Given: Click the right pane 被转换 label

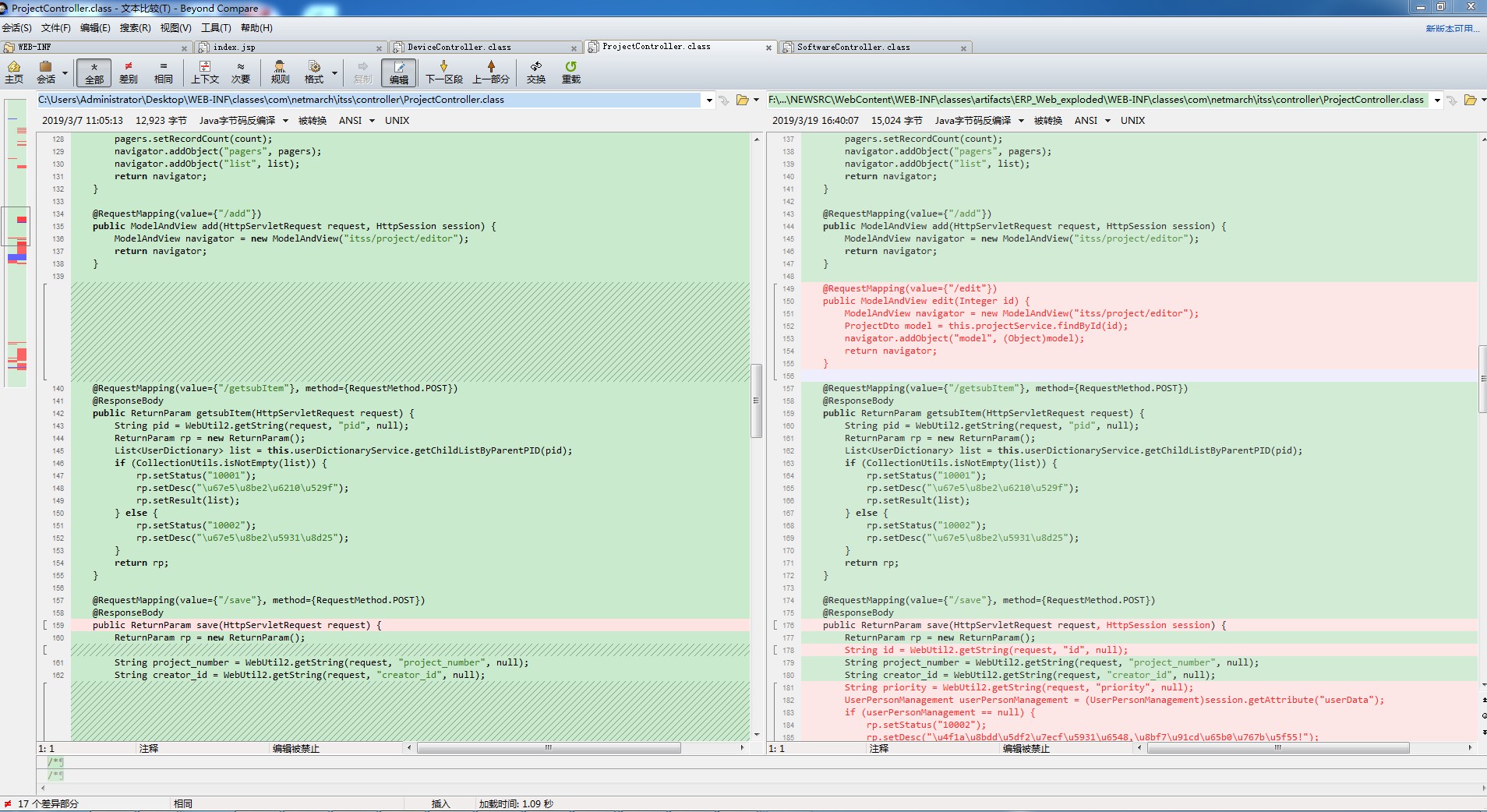Looking at the screenshot, I should click(x=1048, y=121).
